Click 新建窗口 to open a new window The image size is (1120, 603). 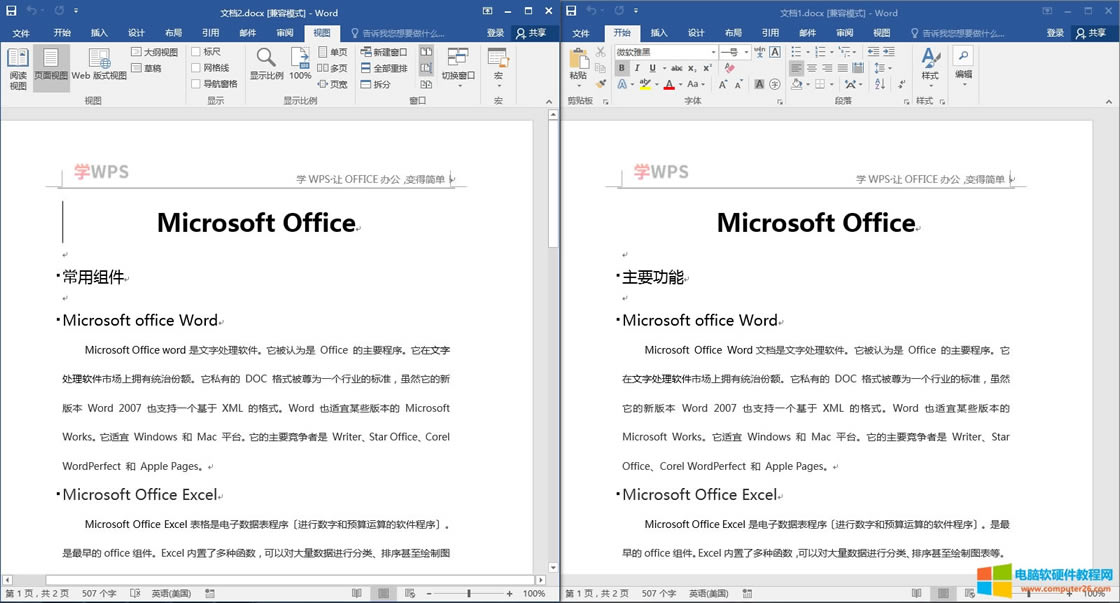tap(383, 52)
